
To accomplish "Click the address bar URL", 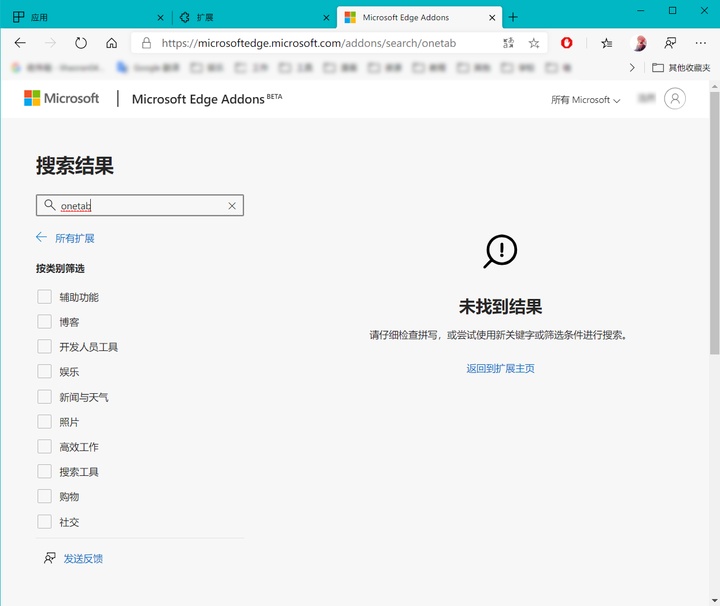I will coord(309,43).
